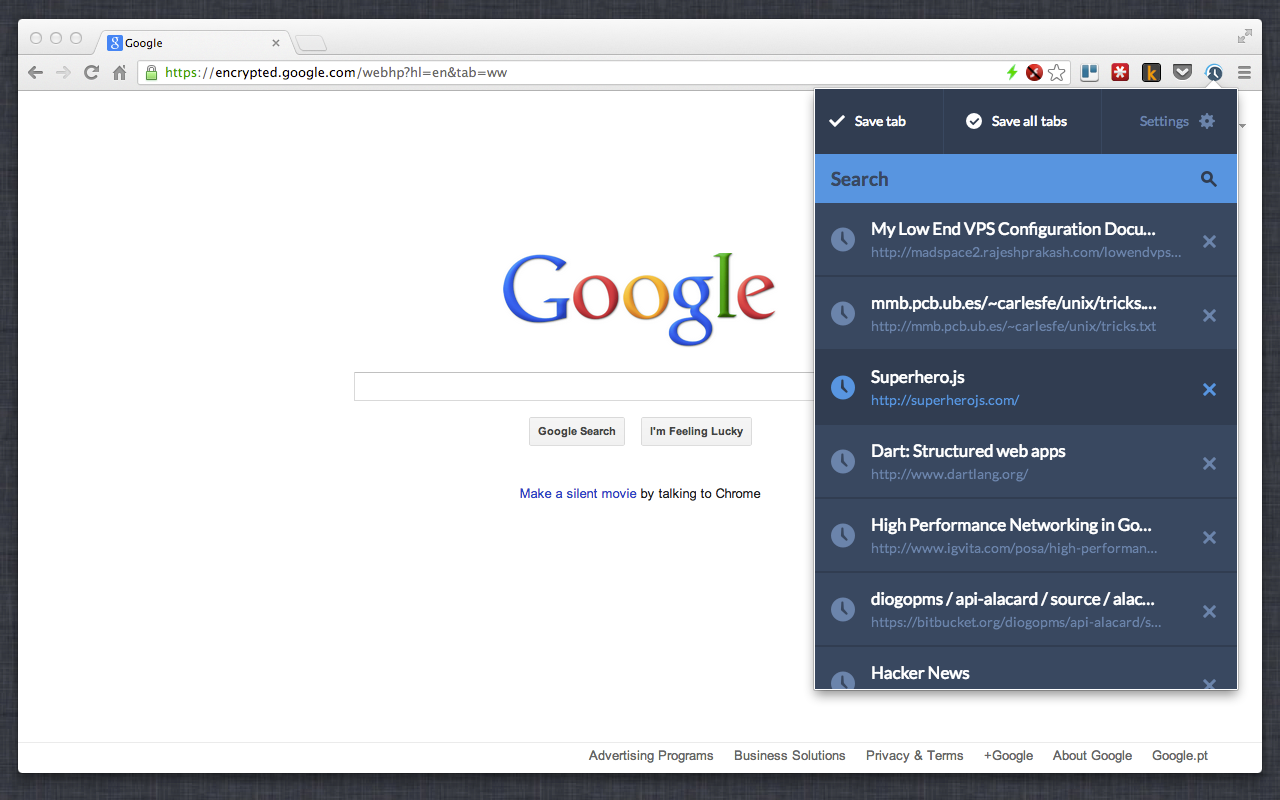The width and height of the screenshot is (1280, 800).
Task: Open the Google.pt footer link
Action: point(1180,755)
